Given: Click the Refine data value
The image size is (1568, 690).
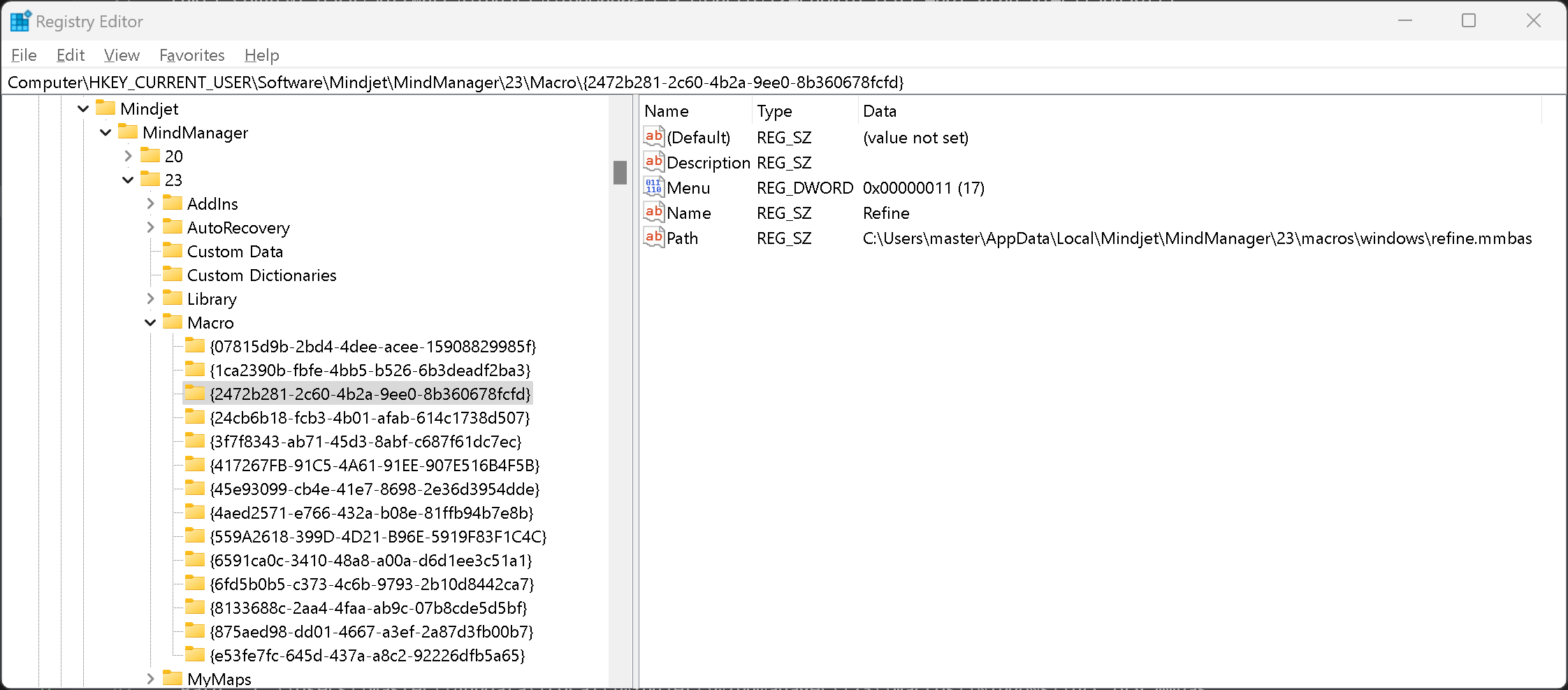Looking at the screenshot, I should [x=886, y=213].
